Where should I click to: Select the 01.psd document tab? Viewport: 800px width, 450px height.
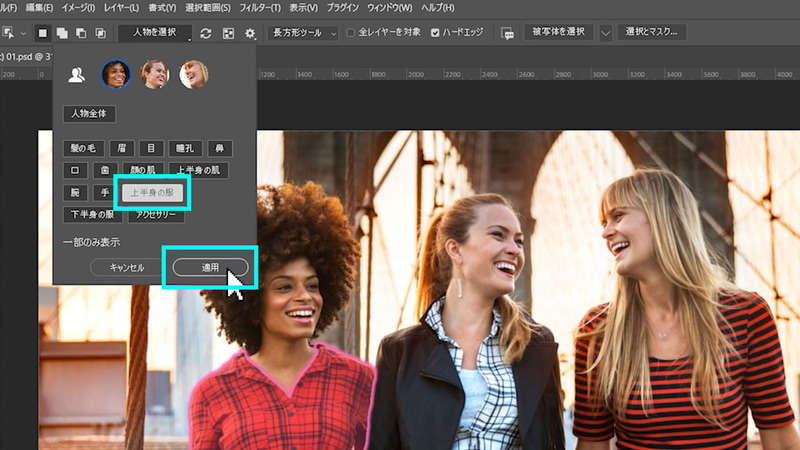pos(26,57)
